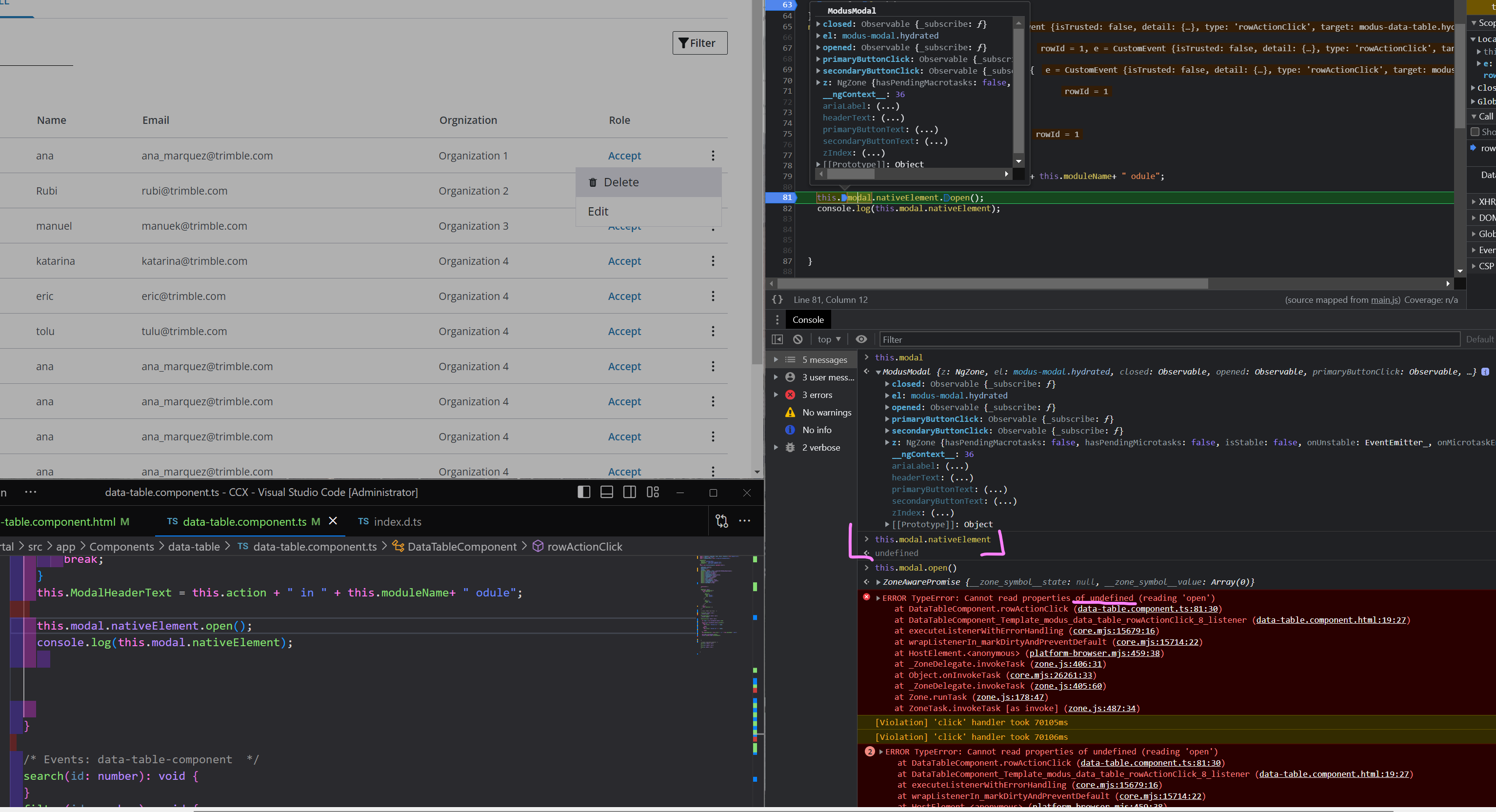
Task: Clear the DevTools console
Action: point(798,339)
